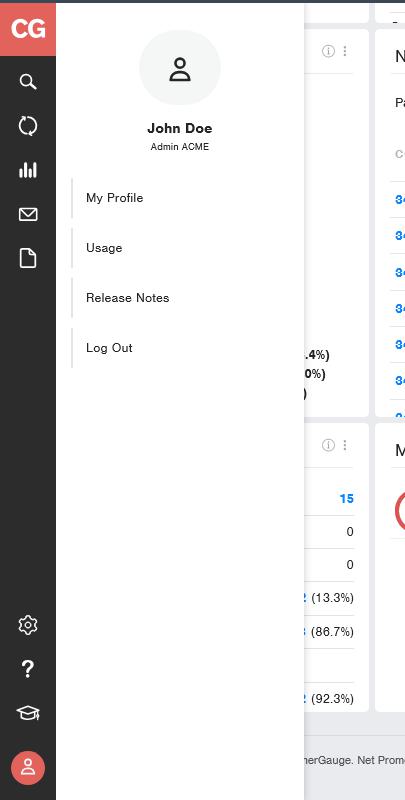Open the settings gear icon
Image resolution: width=405 pixels, height=800 pixels.
pos(28,625)
